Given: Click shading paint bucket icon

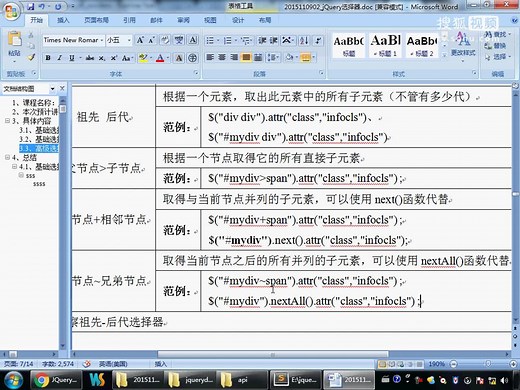Looking at the screenshot, I should coord(289,57).
